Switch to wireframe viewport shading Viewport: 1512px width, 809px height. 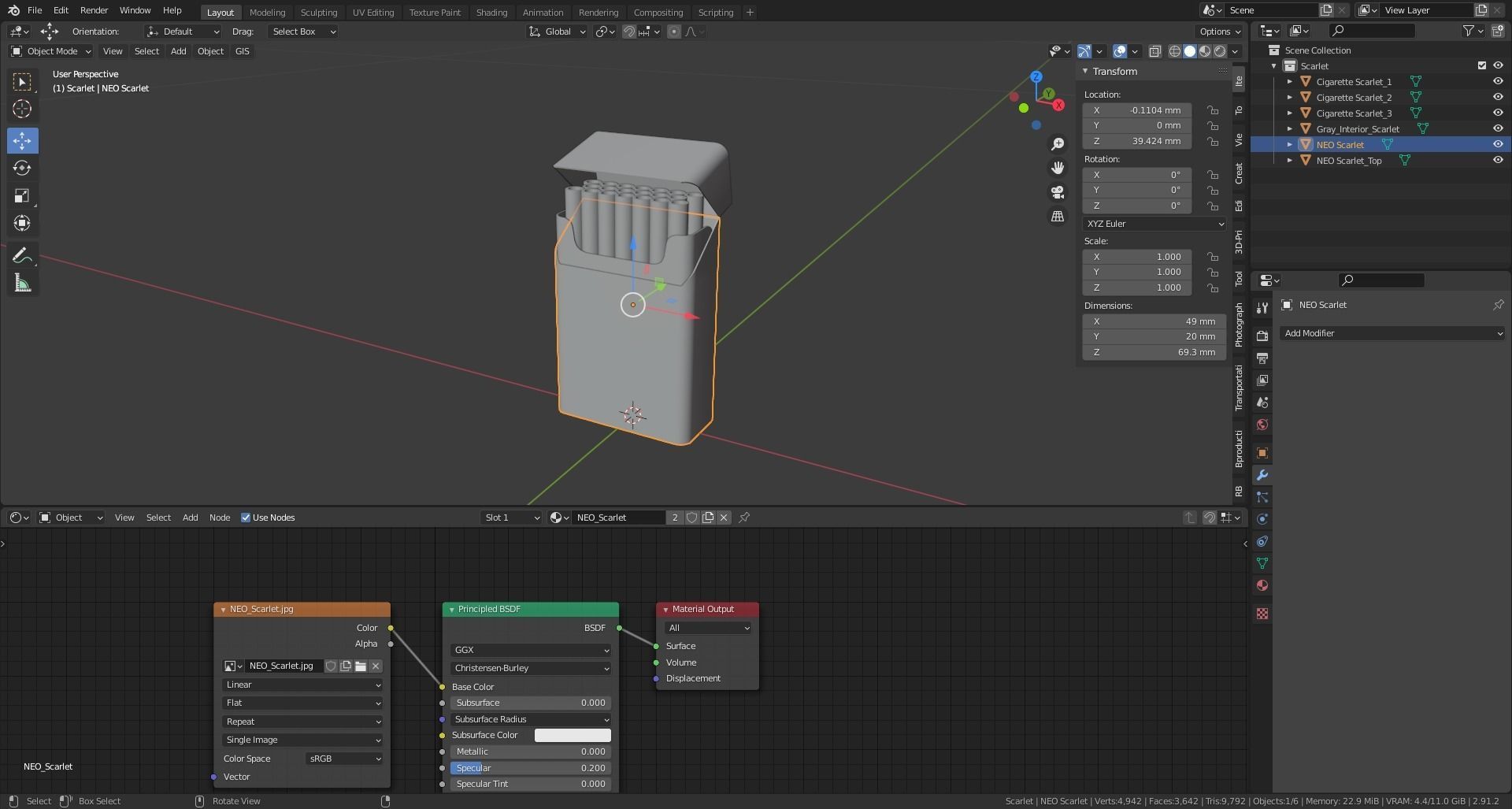coord(1175,51)
